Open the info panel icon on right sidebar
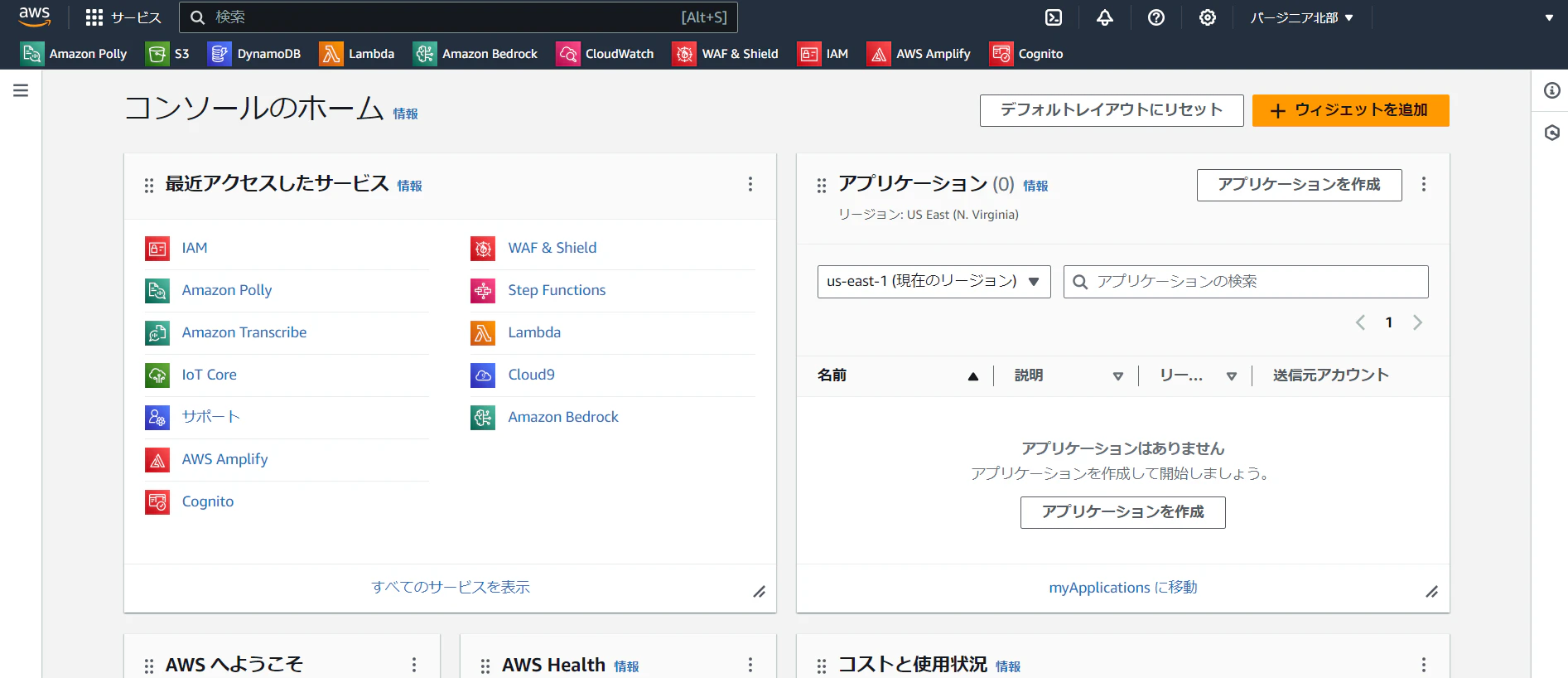Screen dimensions: 1568x678 tap(1552, 90)
